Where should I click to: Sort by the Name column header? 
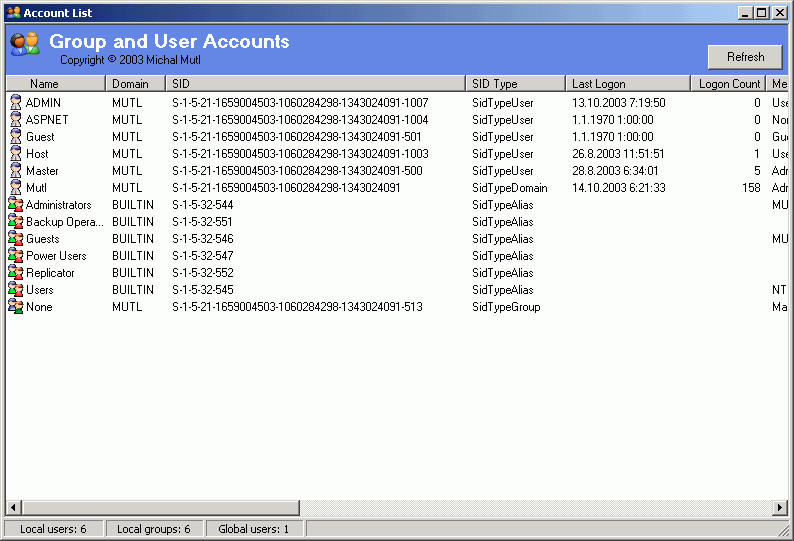(x=56, y=84)
